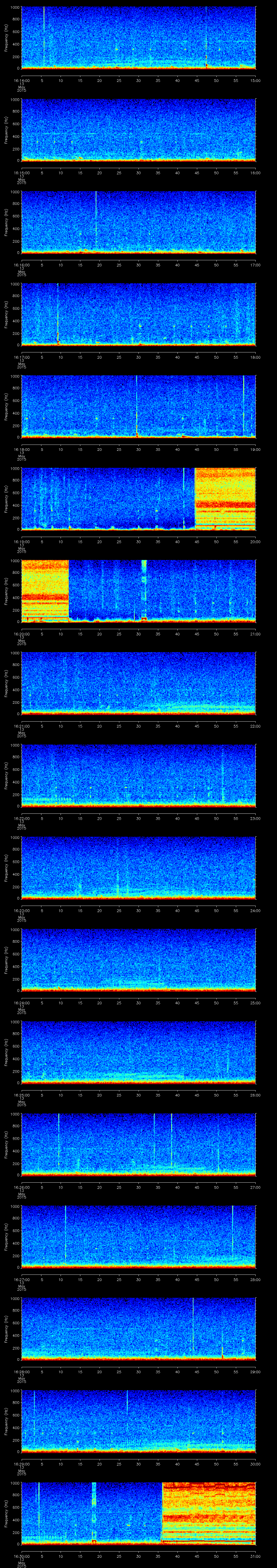Screen dimensions: 277x1568
Task: Click the 16:24:00 start time label
Action: [x=21, y=1003]
